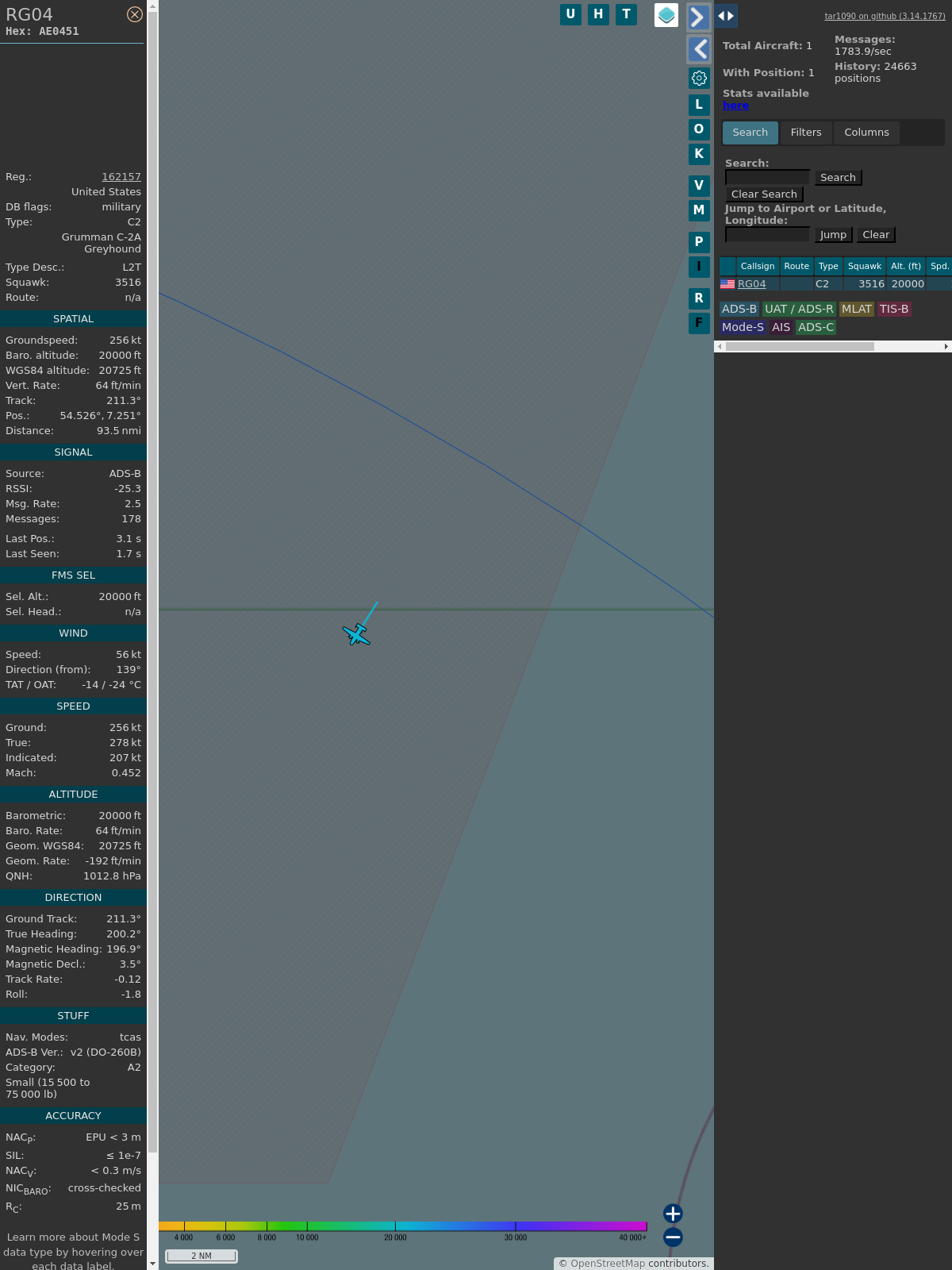The height and width of the screenshot is (1270, 952).
Task: Click the sidebar width toggle arrows
Action: click(726, 16)
